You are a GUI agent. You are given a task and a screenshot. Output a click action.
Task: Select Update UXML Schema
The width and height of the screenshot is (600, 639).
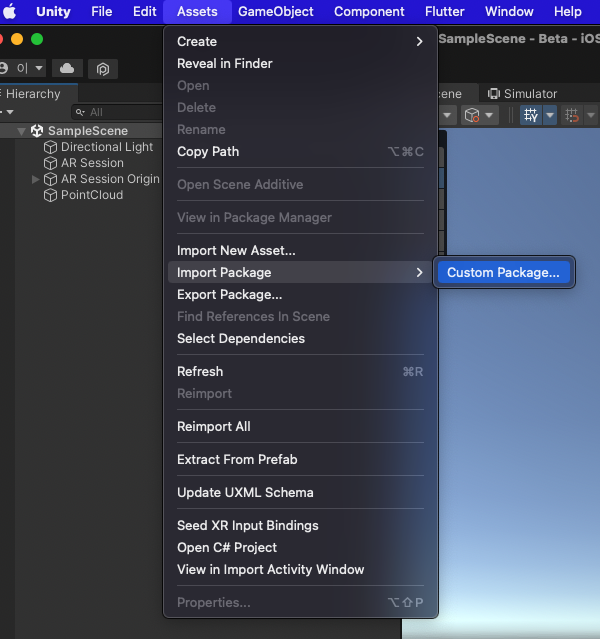pos(300,492)
